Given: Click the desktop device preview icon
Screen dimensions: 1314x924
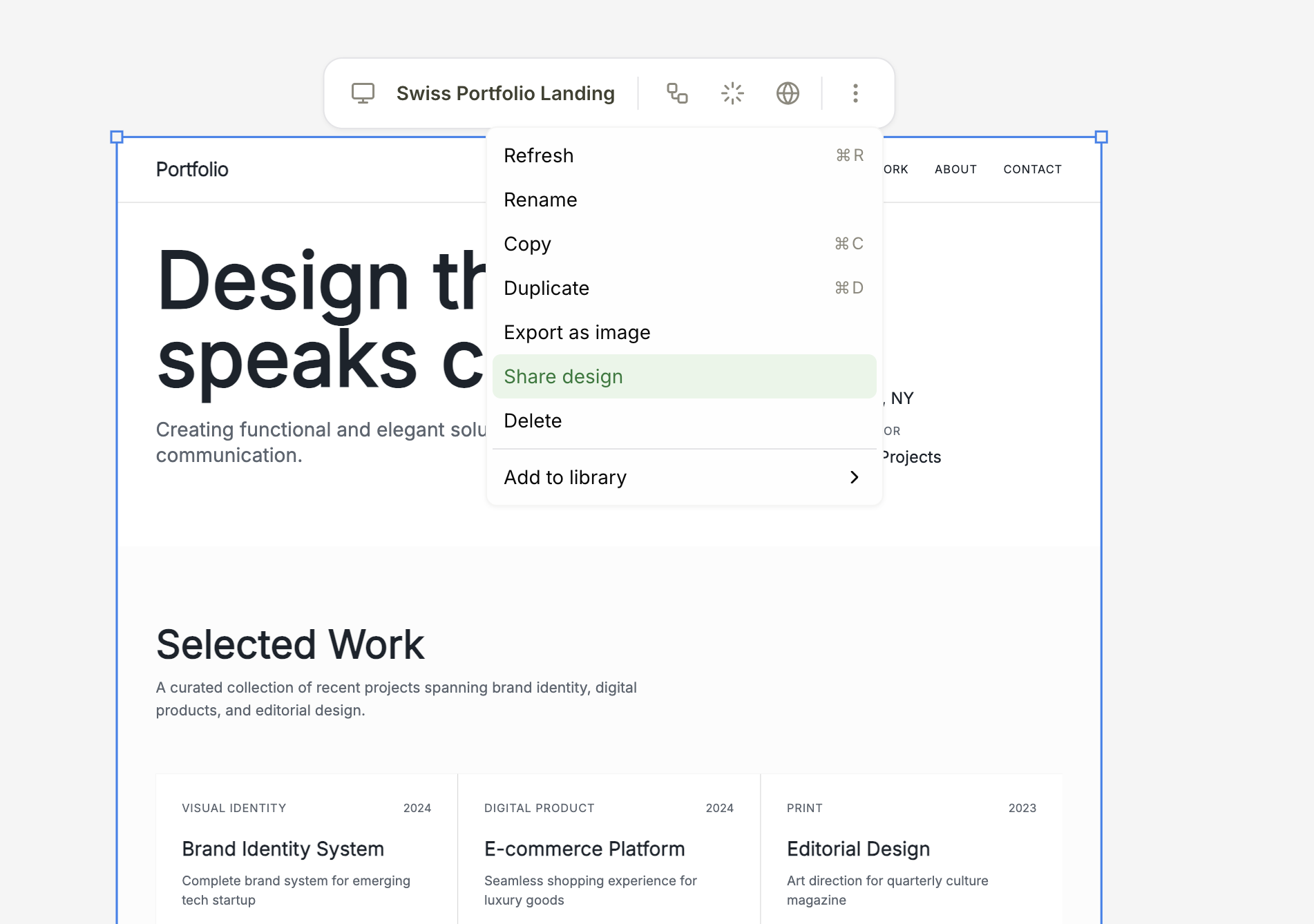Looking at the screenshot, I should tap(363, 93).
